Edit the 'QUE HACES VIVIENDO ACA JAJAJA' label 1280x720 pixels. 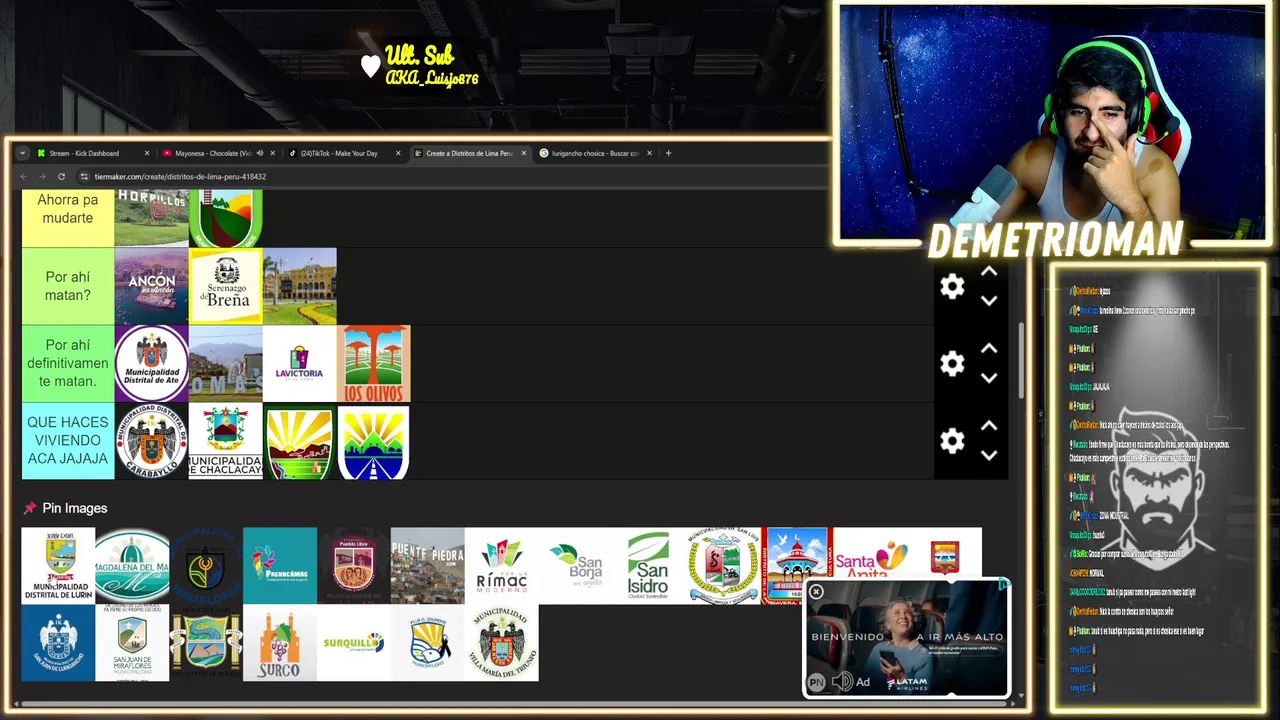68,440
